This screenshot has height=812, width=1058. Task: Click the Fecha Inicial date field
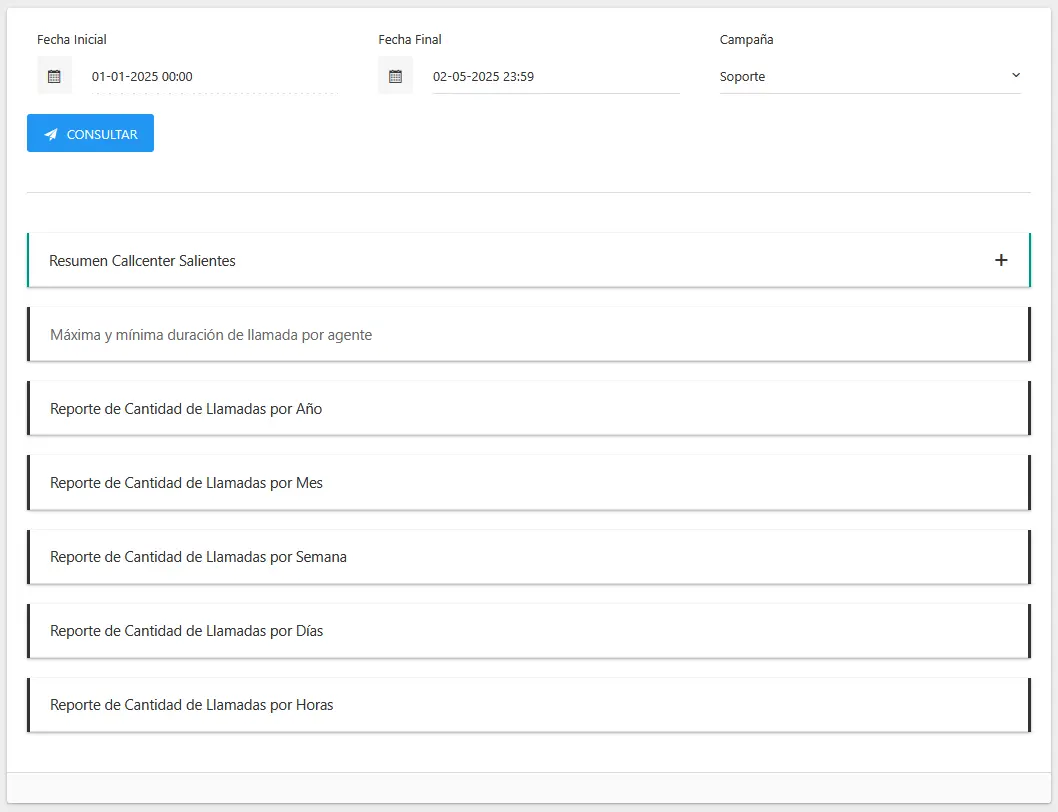click(x=214, y=77)
